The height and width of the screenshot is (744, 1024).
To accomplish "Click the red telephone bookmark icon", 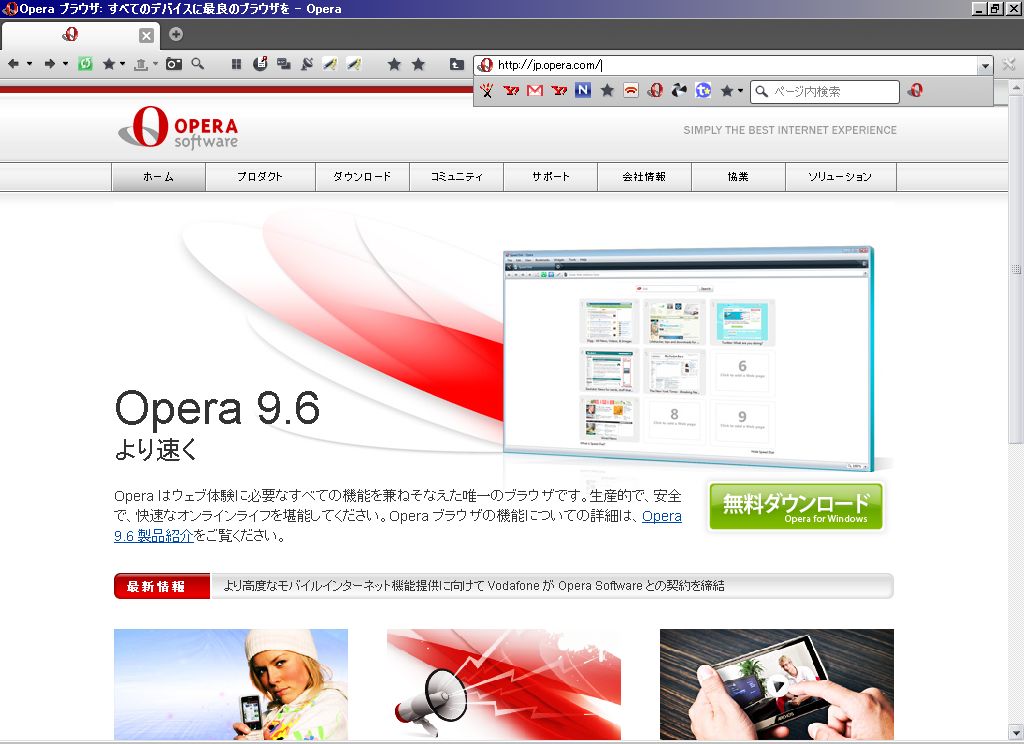I will coord(631,91).
